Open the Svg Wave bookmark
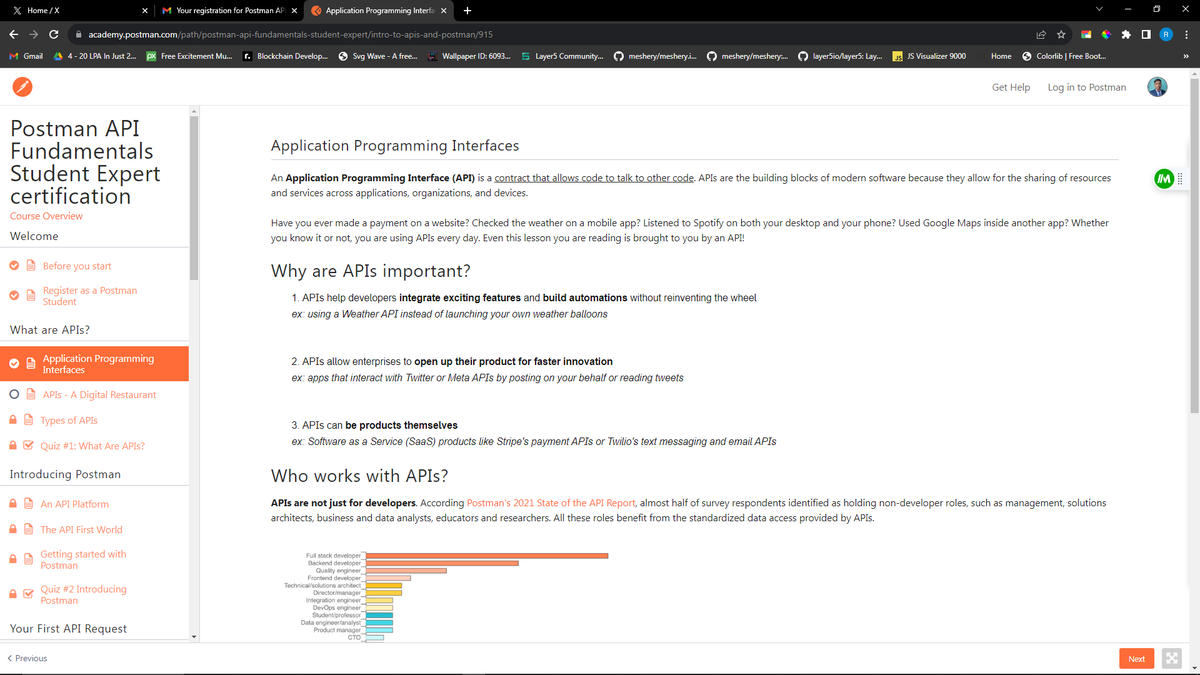The width and height of the screenshot is (1200, 675). tap(379, 56)
